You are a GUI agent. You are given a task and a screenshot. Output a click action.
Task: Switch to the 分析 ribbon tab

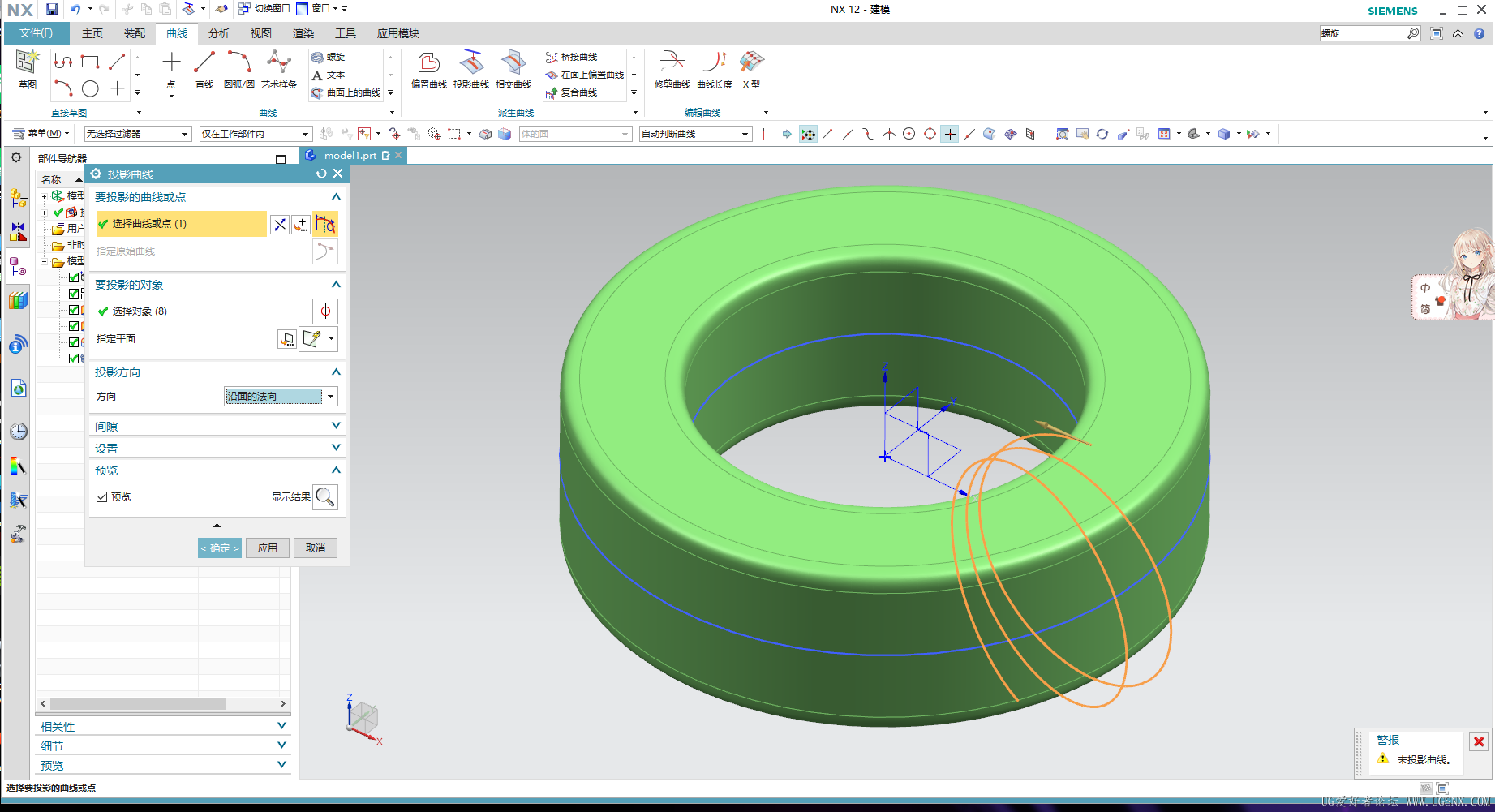(219, 33)
